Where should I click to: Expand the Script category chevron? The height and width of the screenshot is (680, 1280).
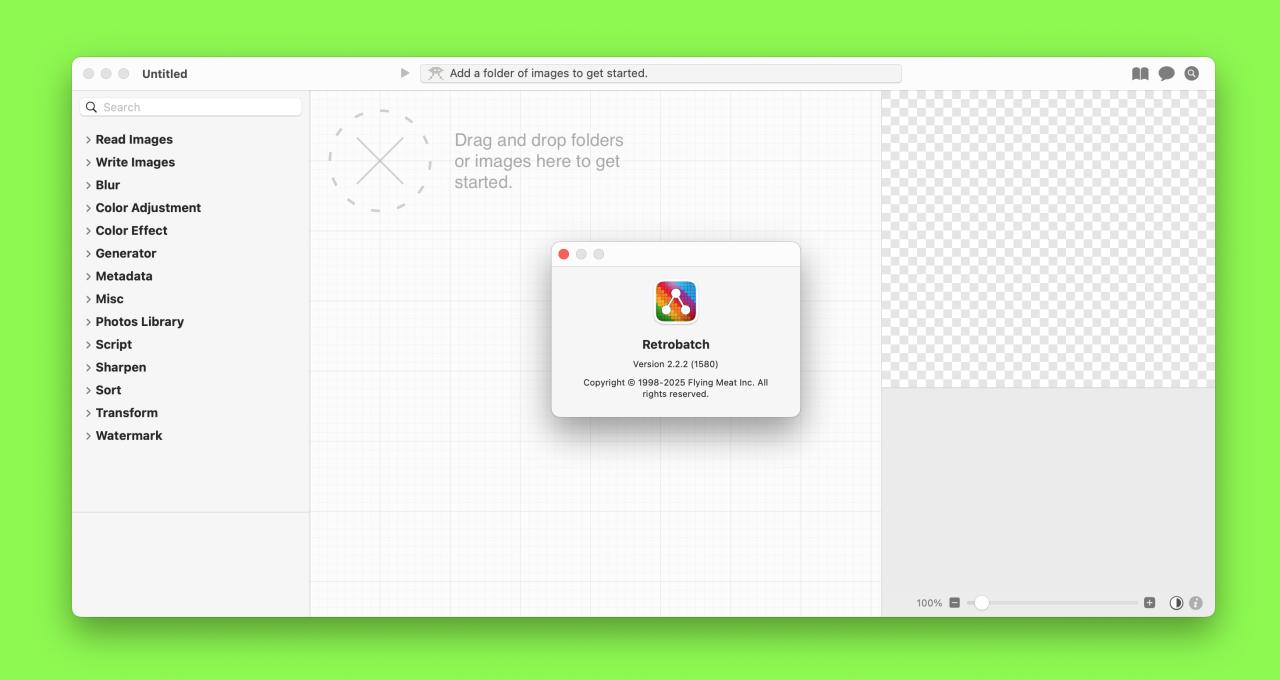88,344
